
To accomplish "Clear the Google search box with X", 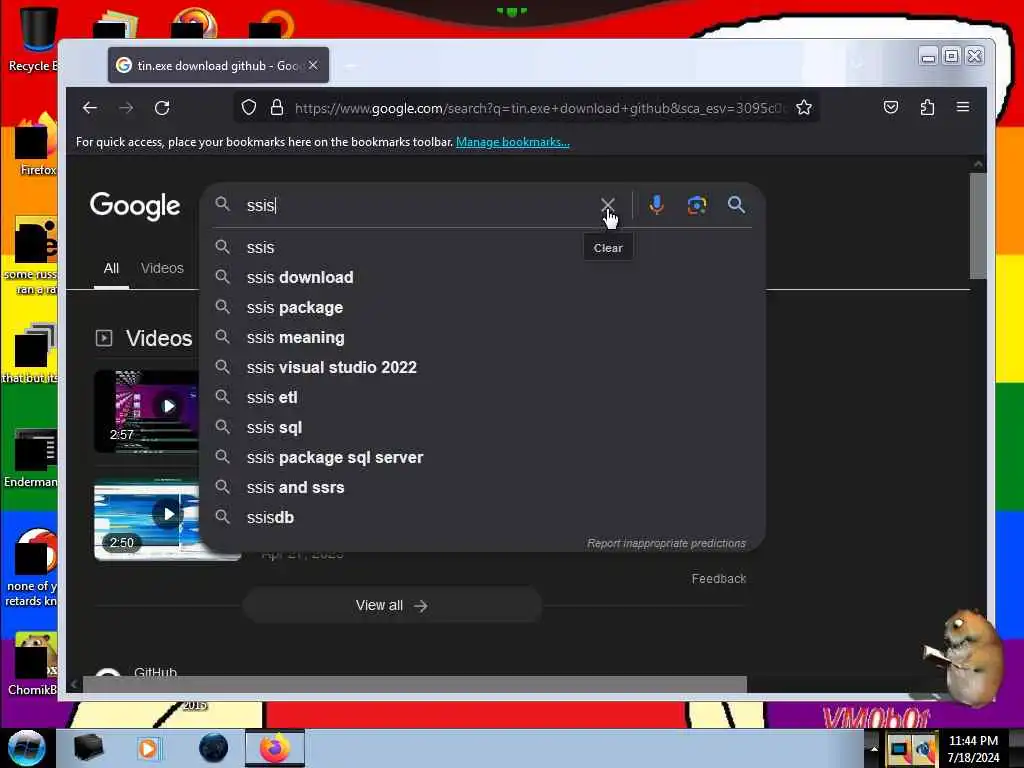I will point(607,205).
